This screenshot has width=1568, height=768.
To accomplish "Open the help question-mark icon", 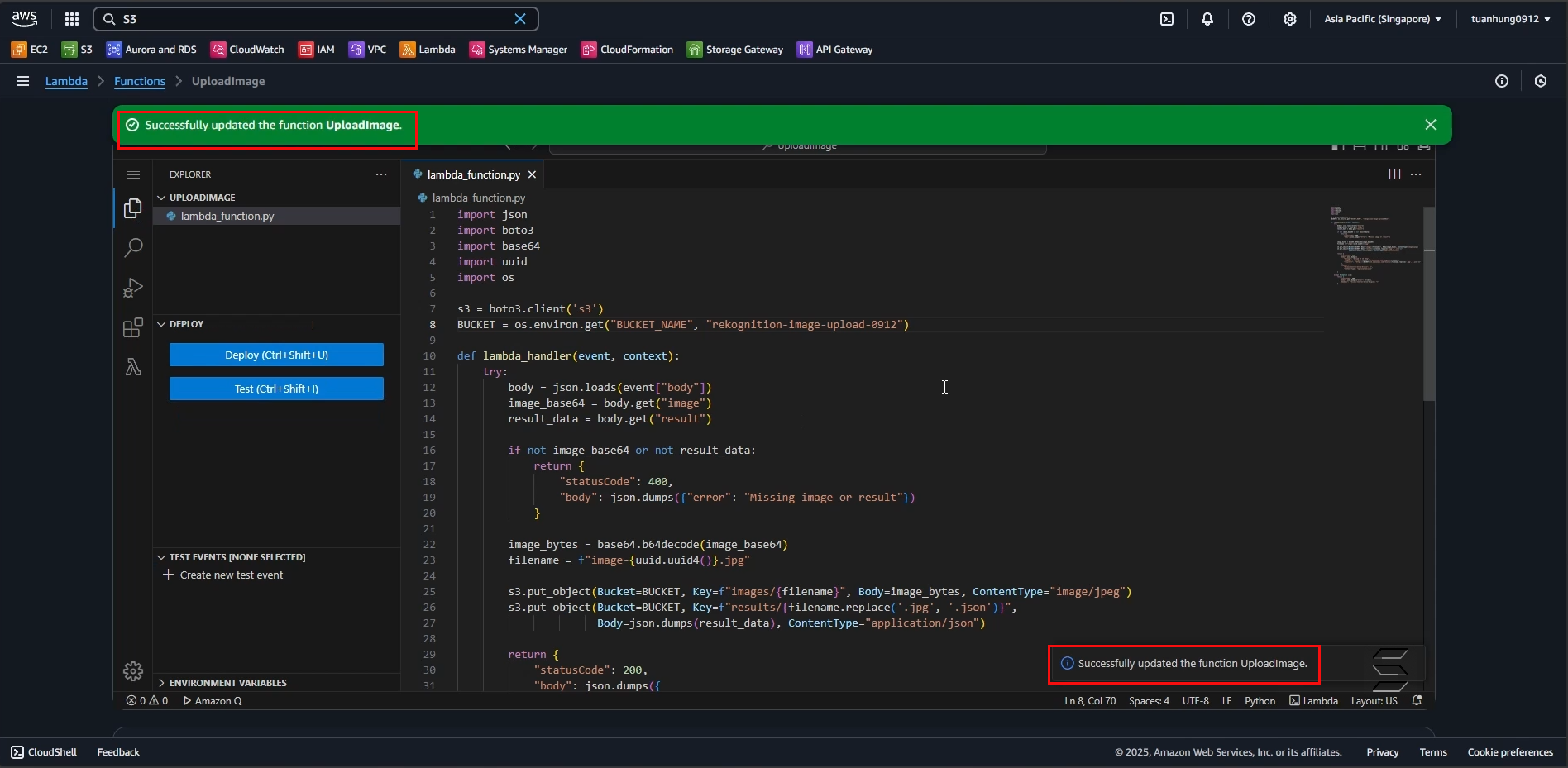I will 1249,19.
